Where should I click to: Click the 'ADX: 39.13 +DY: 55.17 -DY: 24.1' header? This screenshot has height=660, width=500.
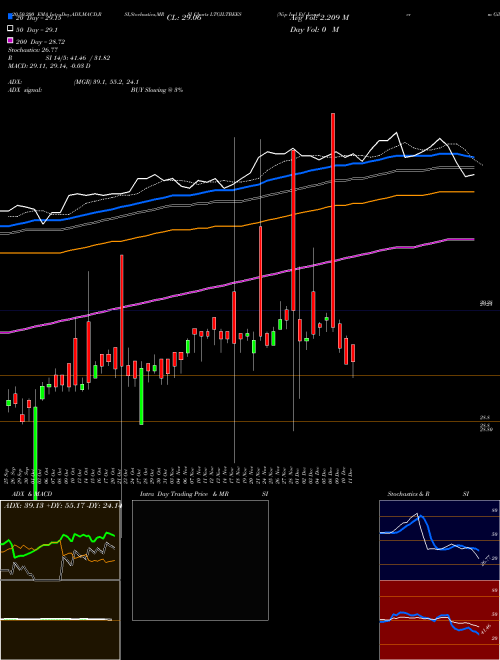click(x=62, y=506)
